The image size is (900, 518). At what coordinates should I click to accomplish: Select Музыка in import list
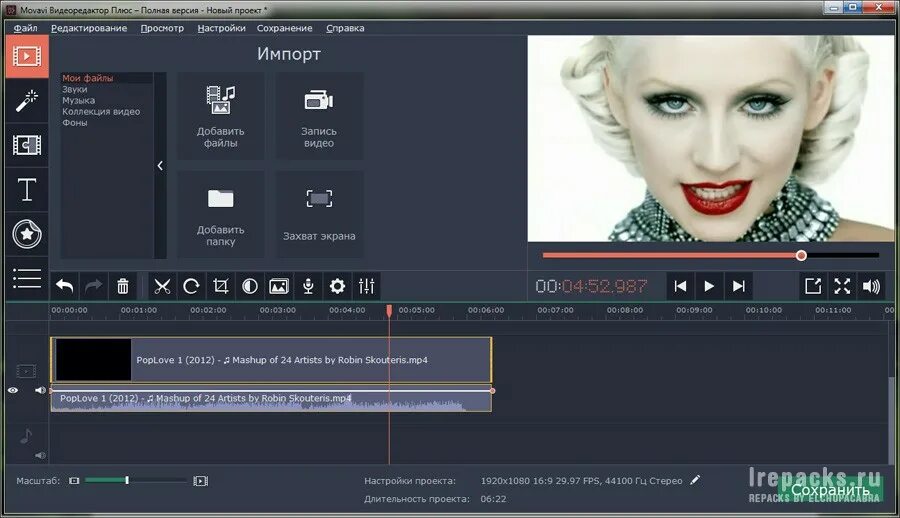click(79, 100)
